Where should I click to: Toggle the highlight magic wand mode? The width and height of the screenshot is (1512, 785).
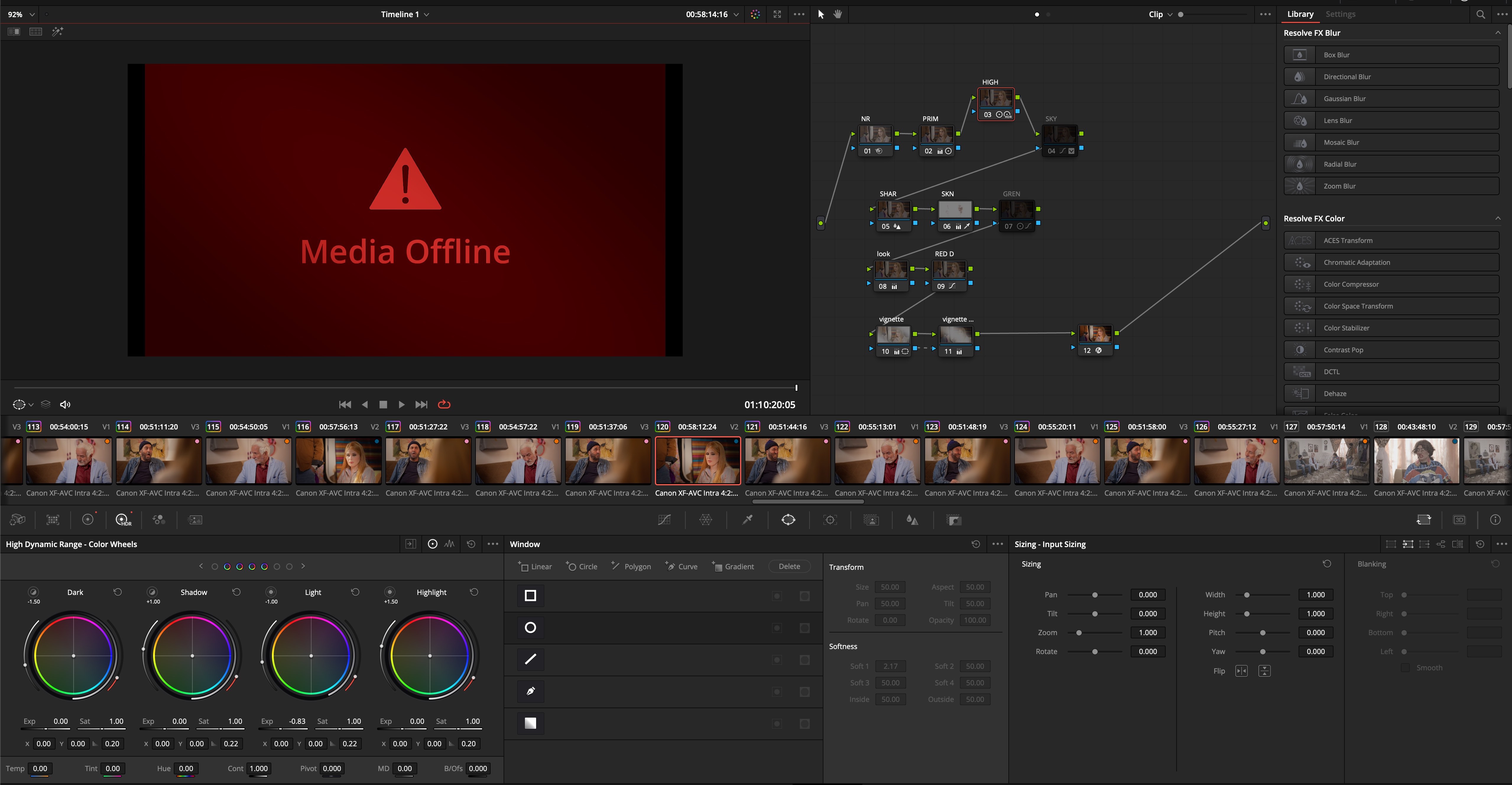coord(58,32)
